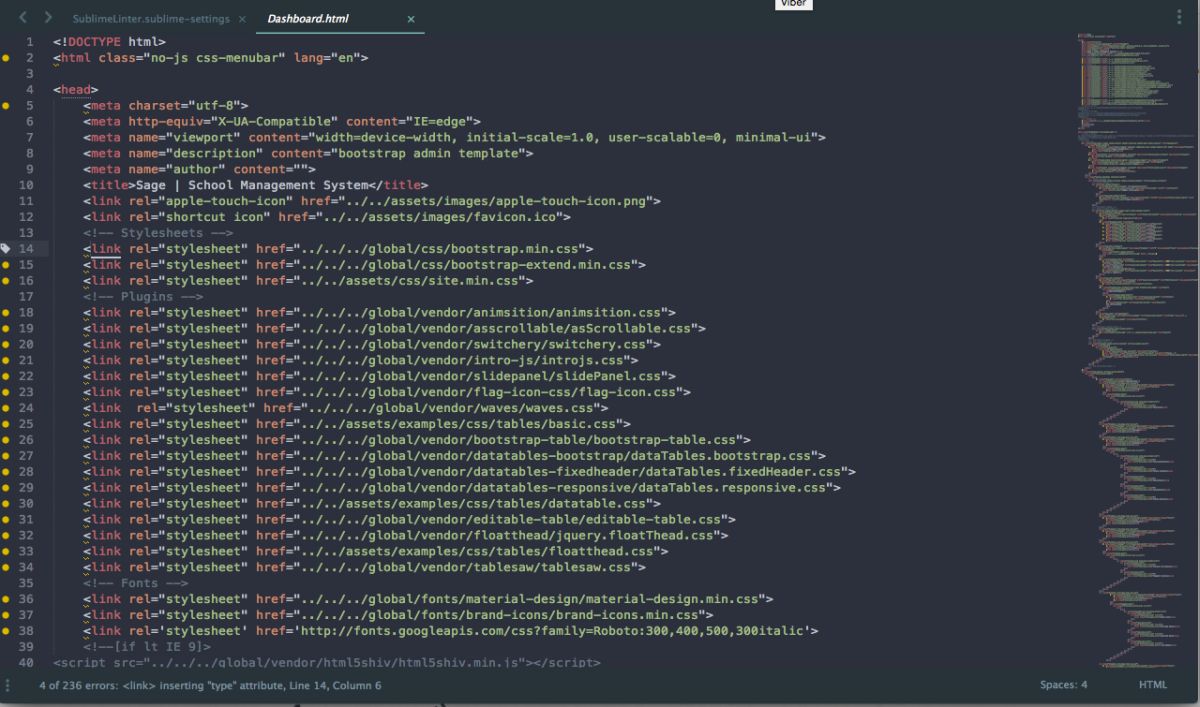Click the yellow lint dot on line 34

[5, 567]
